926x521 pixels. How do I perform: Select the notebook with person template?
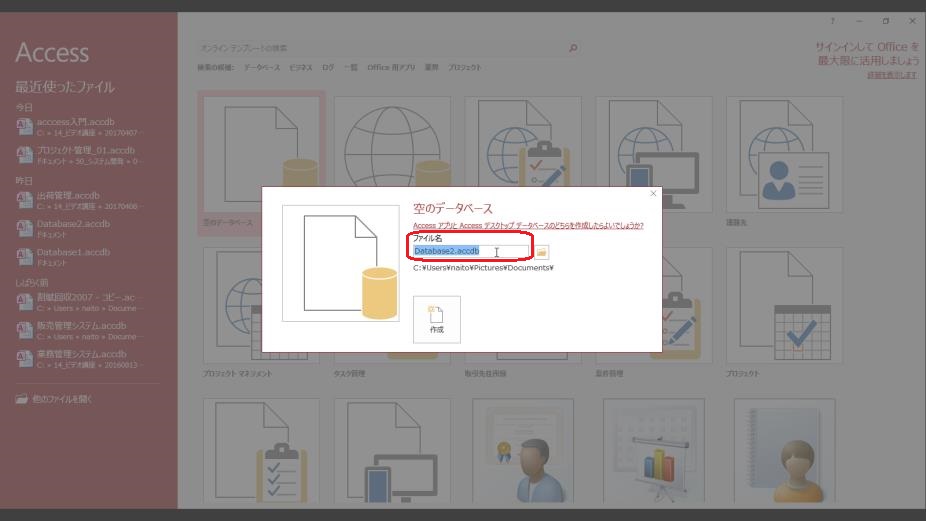click(784, 451)
